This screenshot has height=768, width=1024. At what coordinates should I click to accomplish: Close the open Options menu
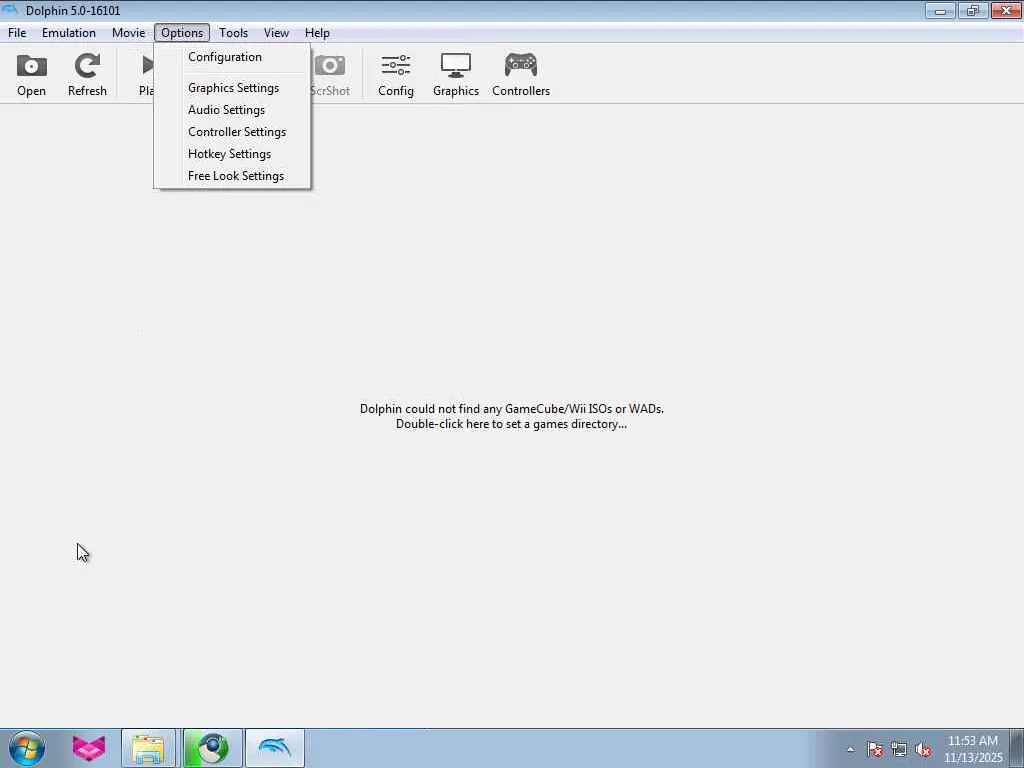point(182,33)
